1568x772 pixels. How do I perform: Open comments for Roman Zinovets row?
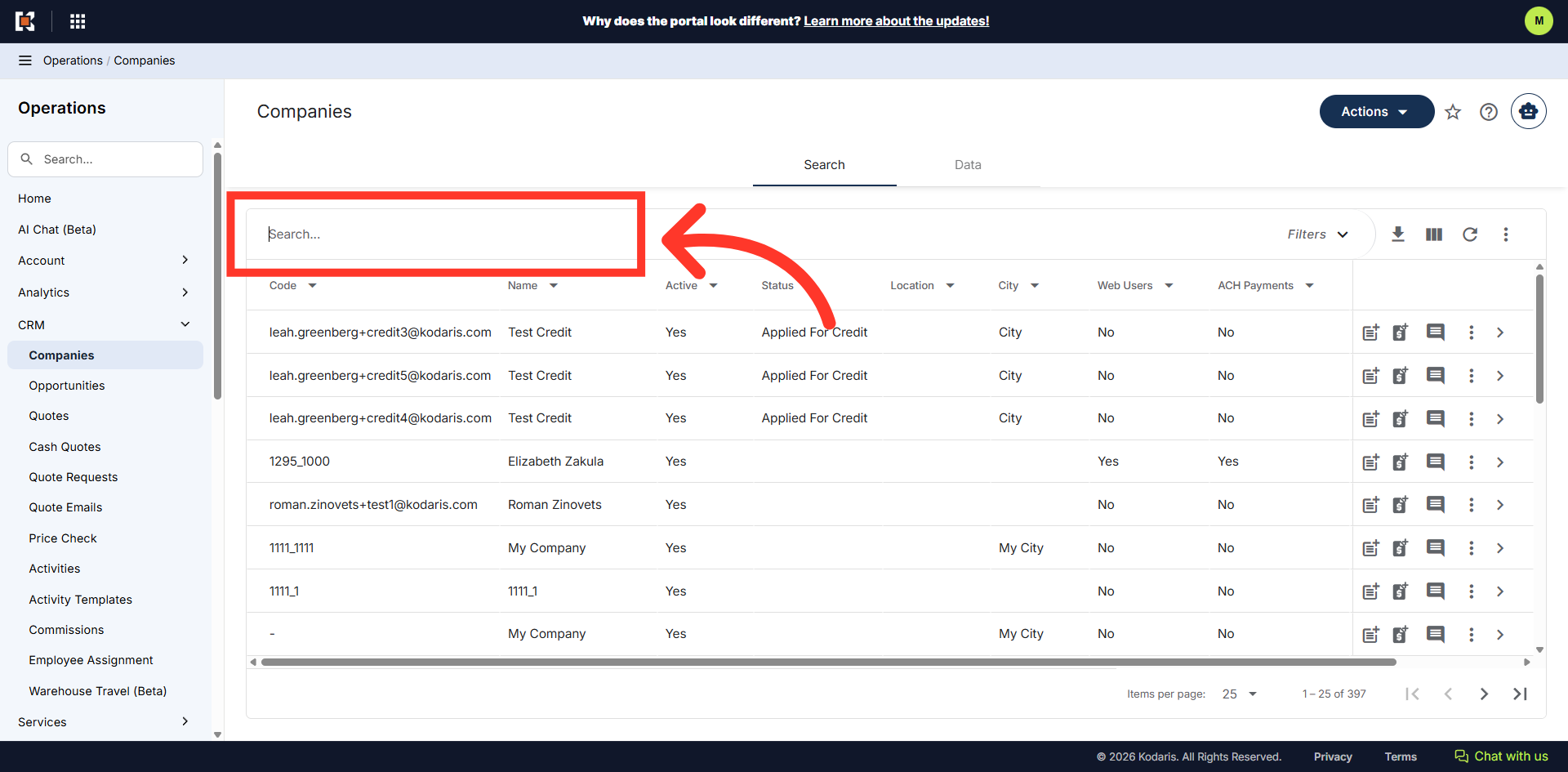(x=1436, y=505)
